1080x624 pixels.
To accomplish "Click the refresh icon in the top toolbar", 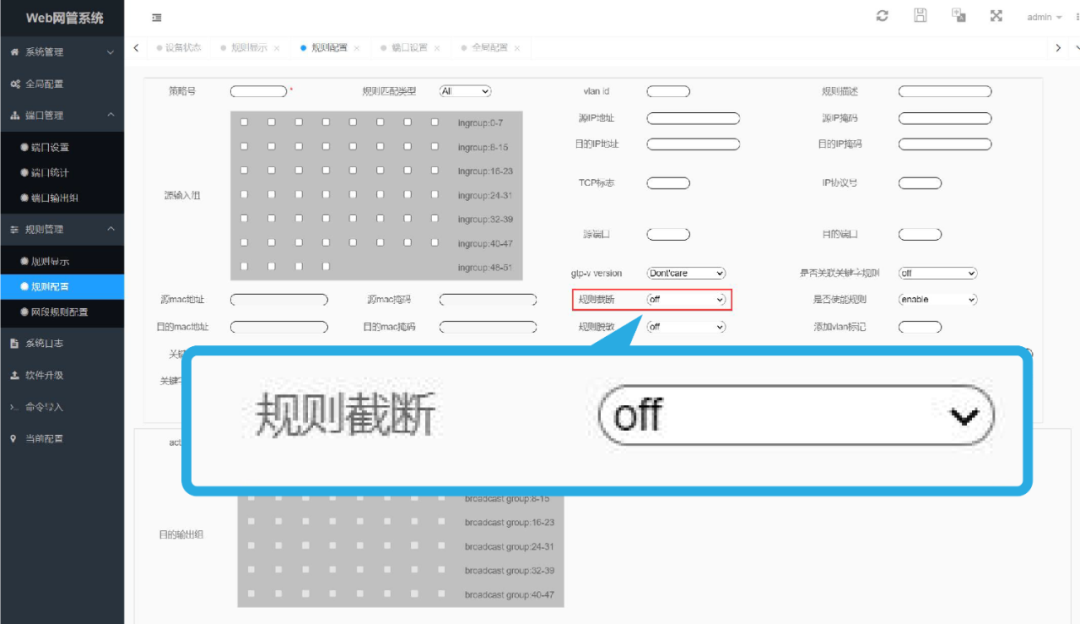I will click(881, 15).
